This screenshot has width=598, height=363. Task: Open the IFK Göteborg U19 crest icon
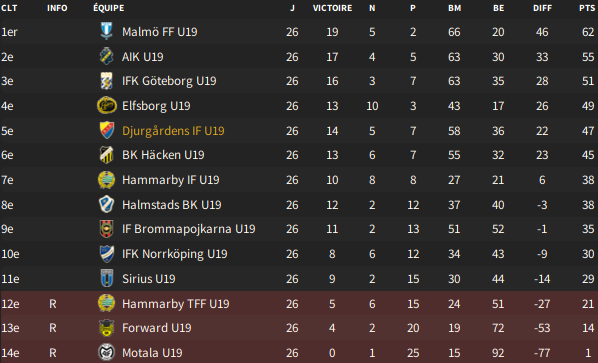(106, 81)
